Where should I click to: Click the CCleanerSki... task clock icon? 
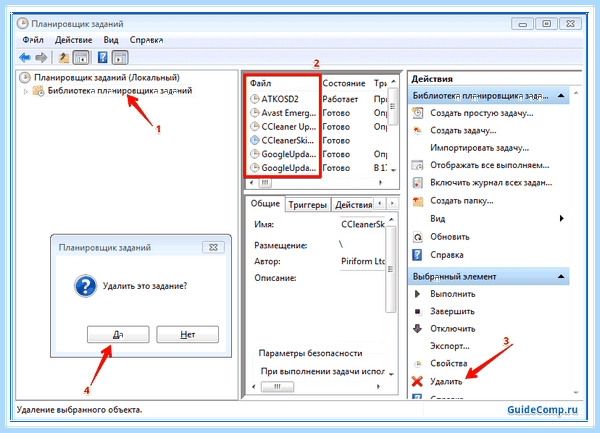tap(254, 140)
